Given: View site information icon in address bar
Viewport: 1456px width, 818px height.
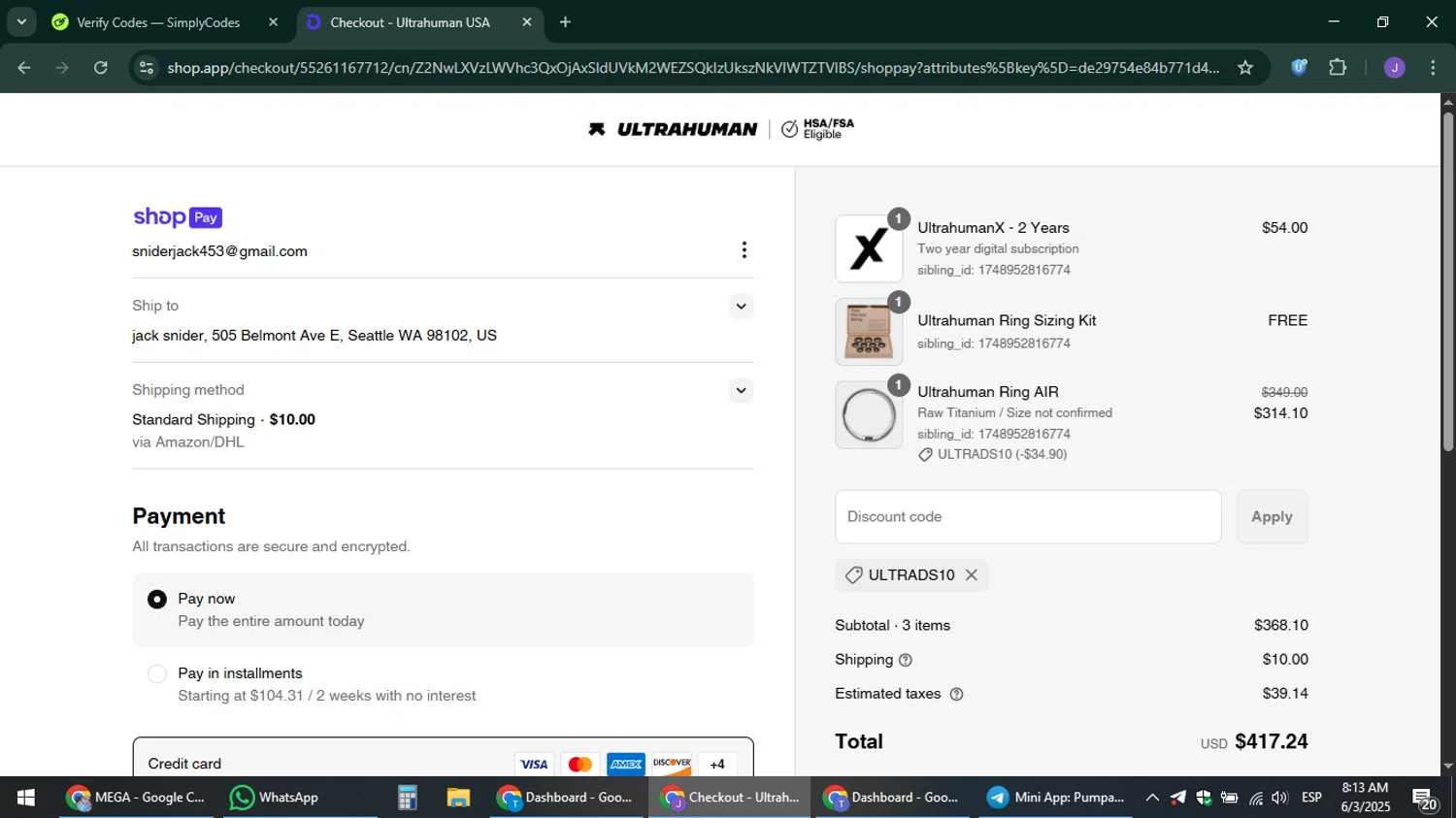Looking at the screenshot, I should [x=147, y=68].
